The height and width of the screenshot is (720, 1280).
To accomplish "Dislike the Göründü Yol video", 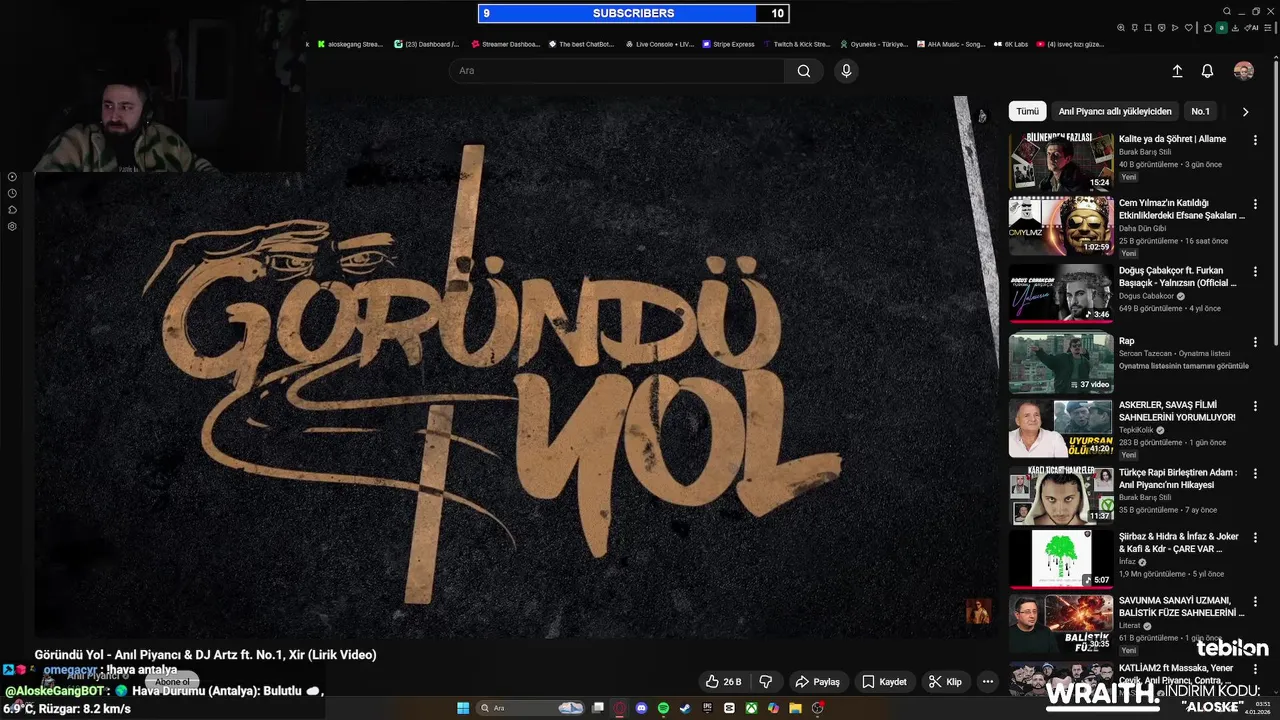I will (x=766, y=682).
